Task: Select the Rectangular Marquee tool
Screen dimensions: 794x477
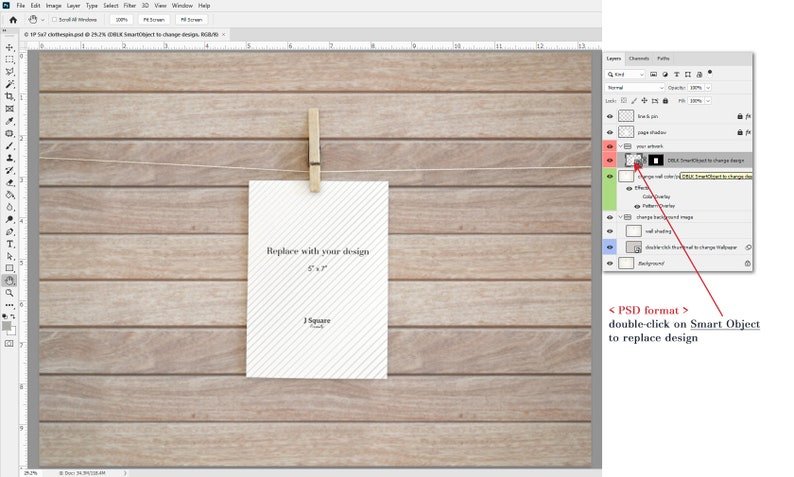Action: [9, 59]
